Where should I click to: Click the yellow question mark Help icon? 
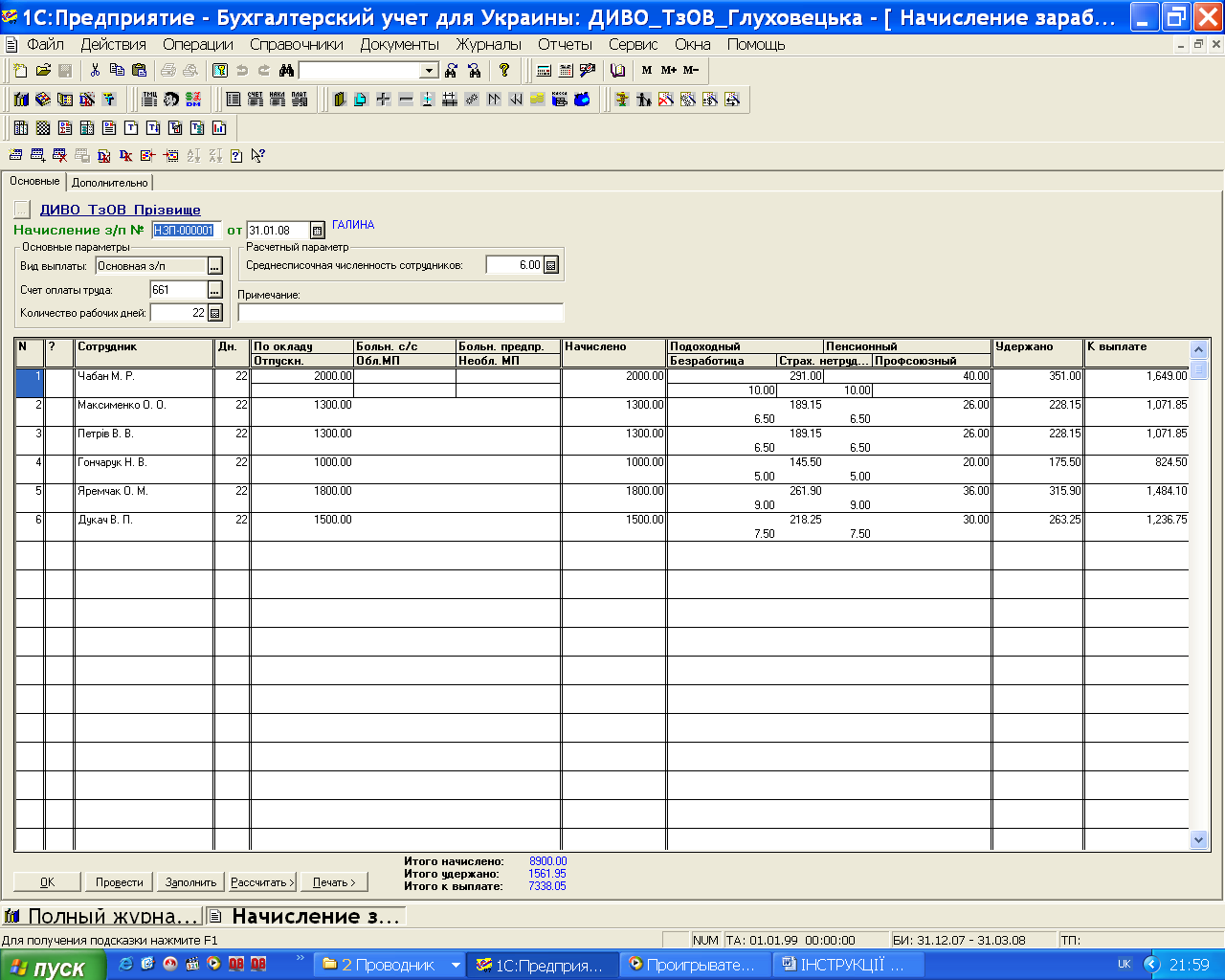click(504, 71)
